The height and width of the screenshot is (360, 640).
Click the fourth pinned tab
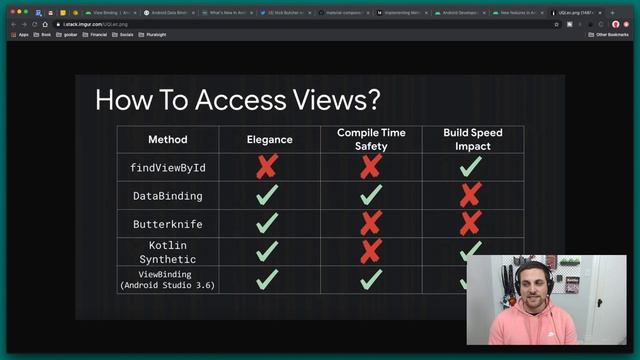pyautogui.click(x=75, y=13)
